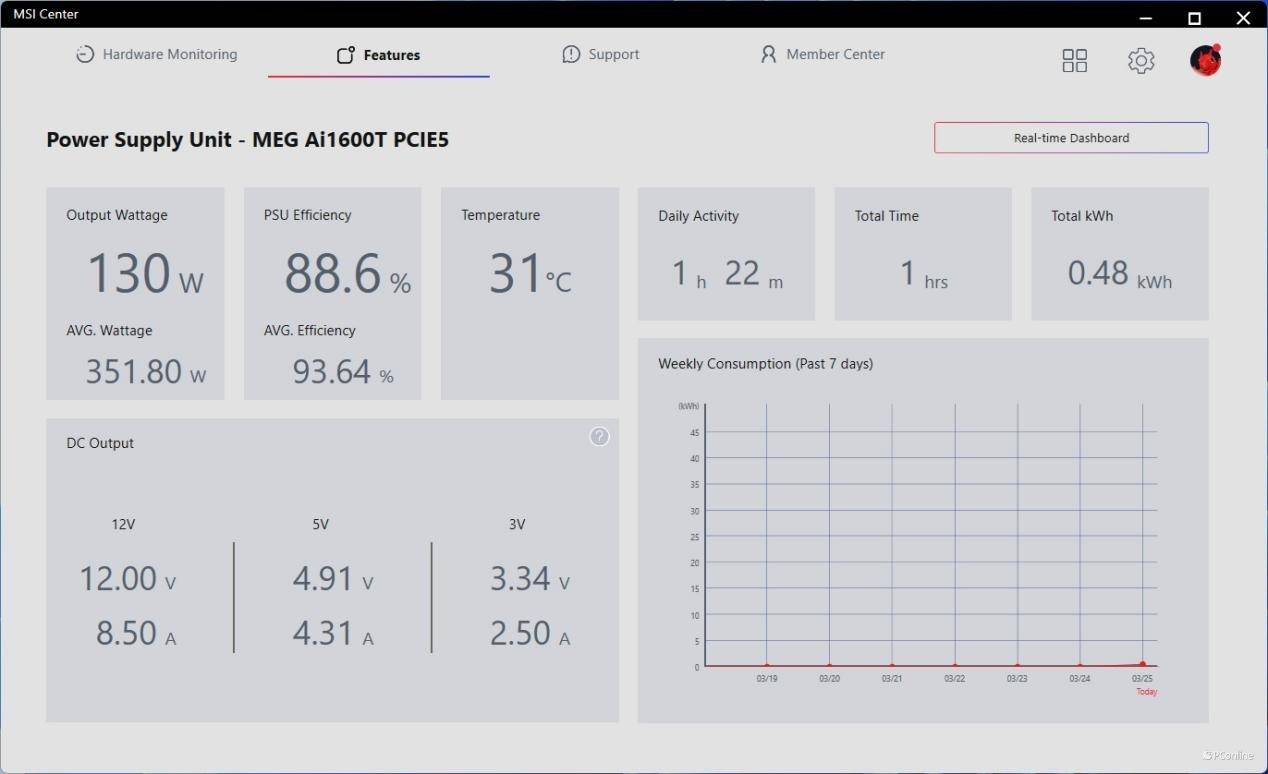The width and height of the screenshot is (1268, 774).
Task: Select the Daily Activity card
Action: 726,254
